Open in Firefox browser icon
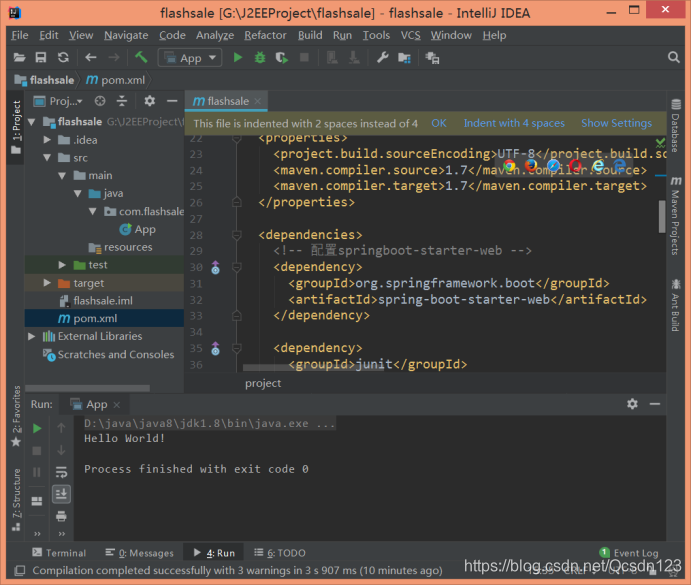Image resolution: width=692 pixels, height=585 pixels. coord(531,166)
